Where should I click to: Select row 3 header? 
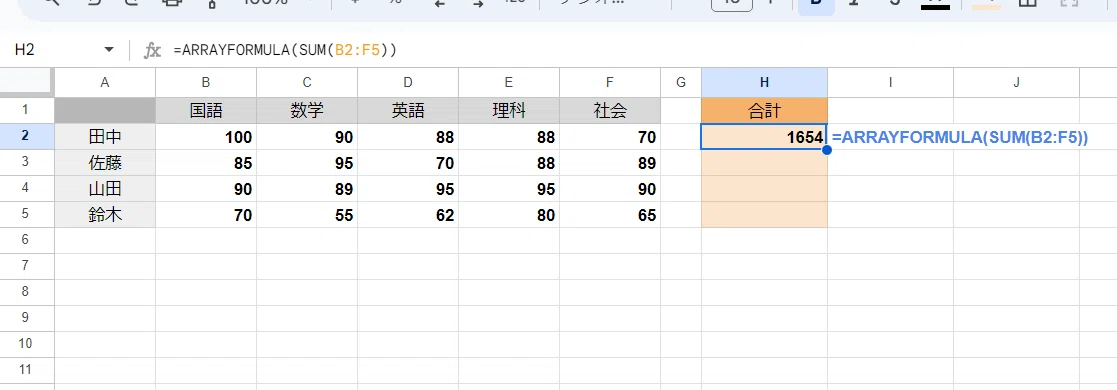pyautogui.click(x=27, y=163)
